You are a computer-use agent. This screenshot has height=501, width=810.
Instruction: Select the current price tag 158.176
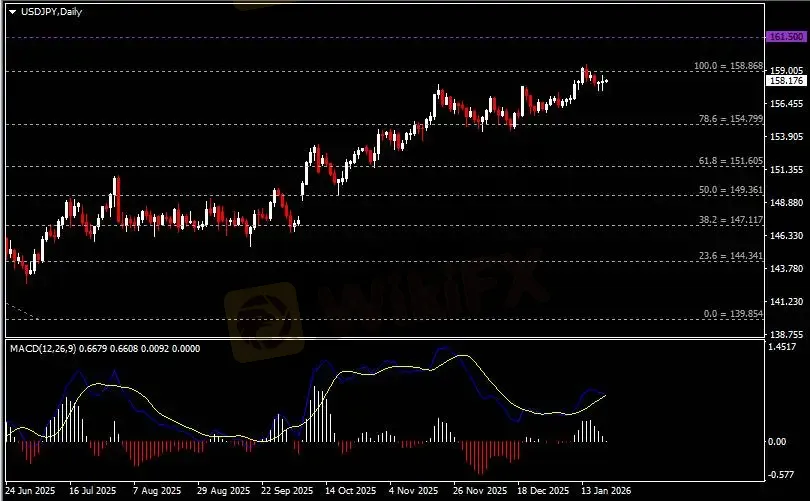[x=786, y=81]
